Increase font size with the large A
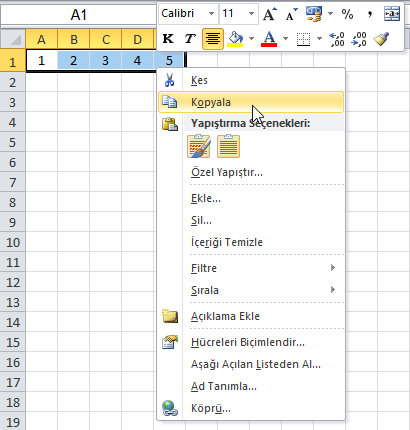 [x=270, y=14]
